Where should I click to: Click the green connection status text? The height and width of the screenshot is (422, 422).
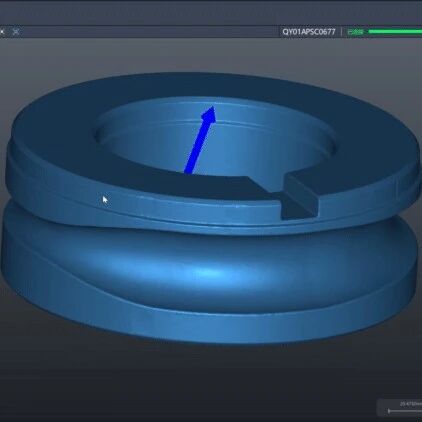pyautogui.click(x=355, y=32)
